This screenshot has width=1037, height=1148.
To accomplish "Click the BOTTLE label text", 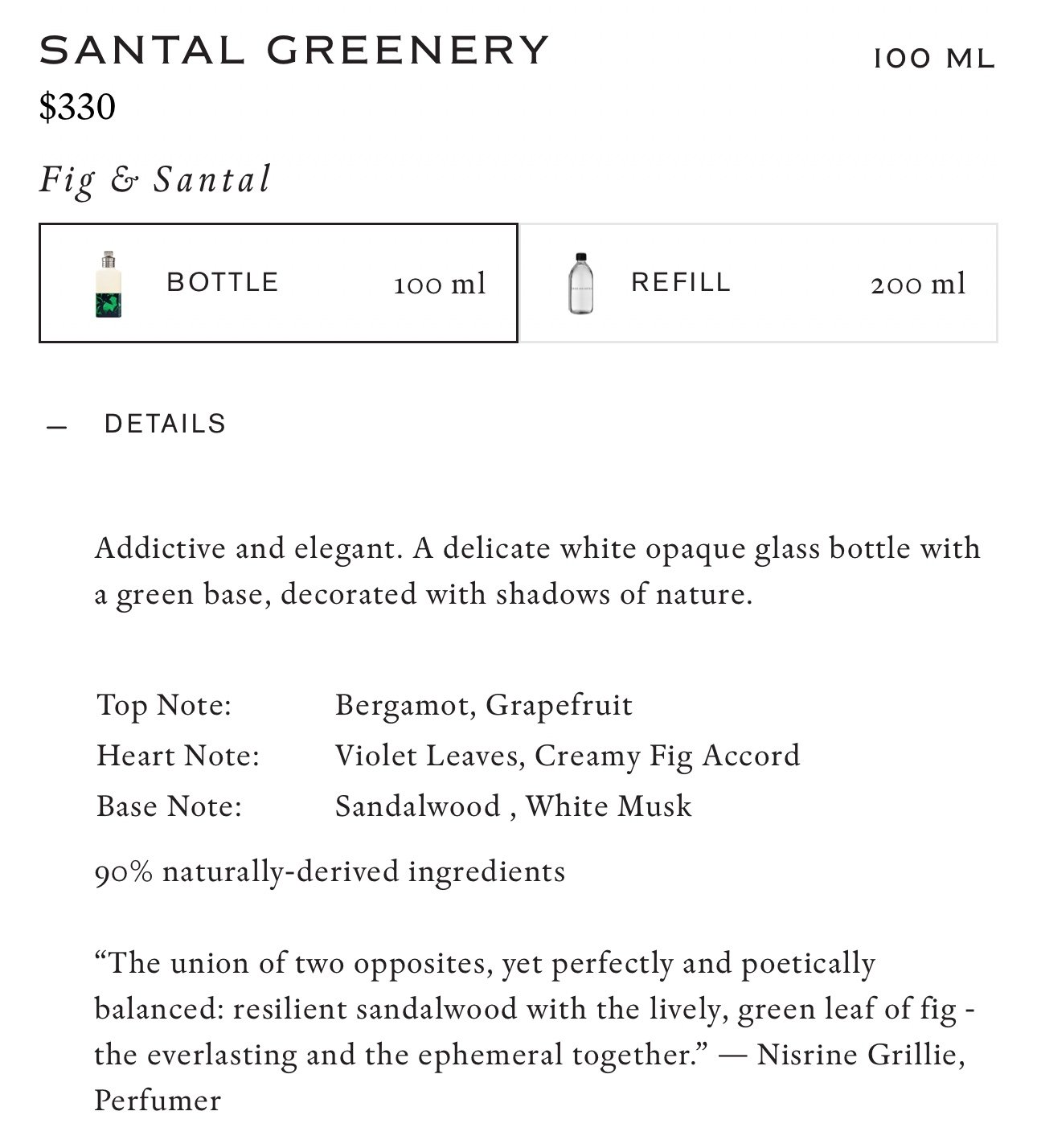I will tap(223, 282).
